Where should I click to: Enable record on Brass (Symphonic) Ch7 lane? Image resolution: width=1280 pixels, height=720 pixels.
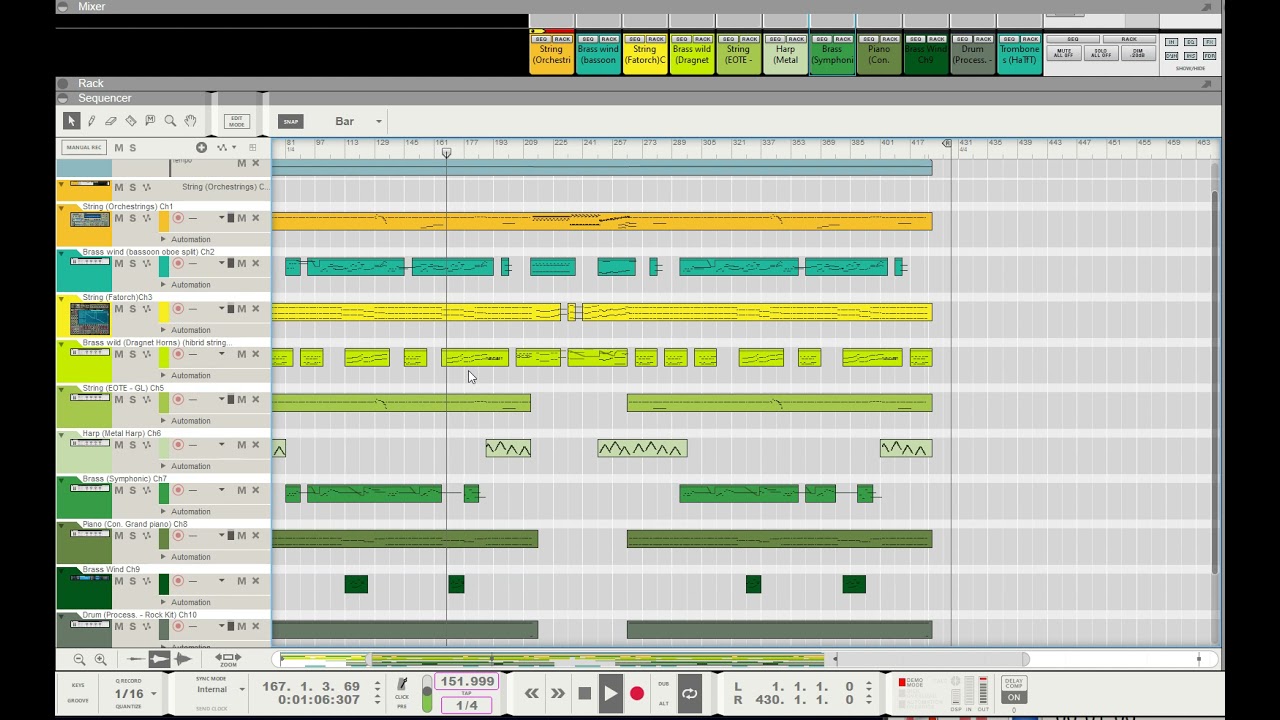(178, 490)
